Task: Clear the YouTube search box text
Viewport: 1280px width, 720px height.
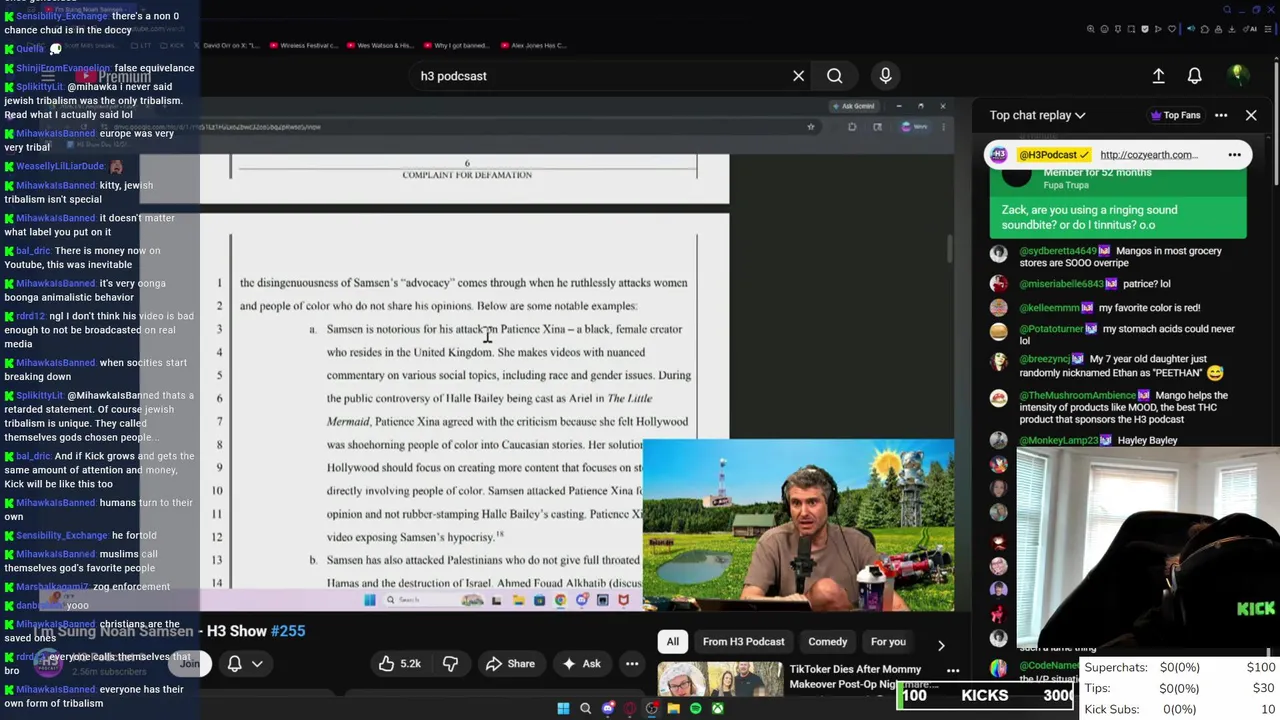Action: click(x=798, y=76)
